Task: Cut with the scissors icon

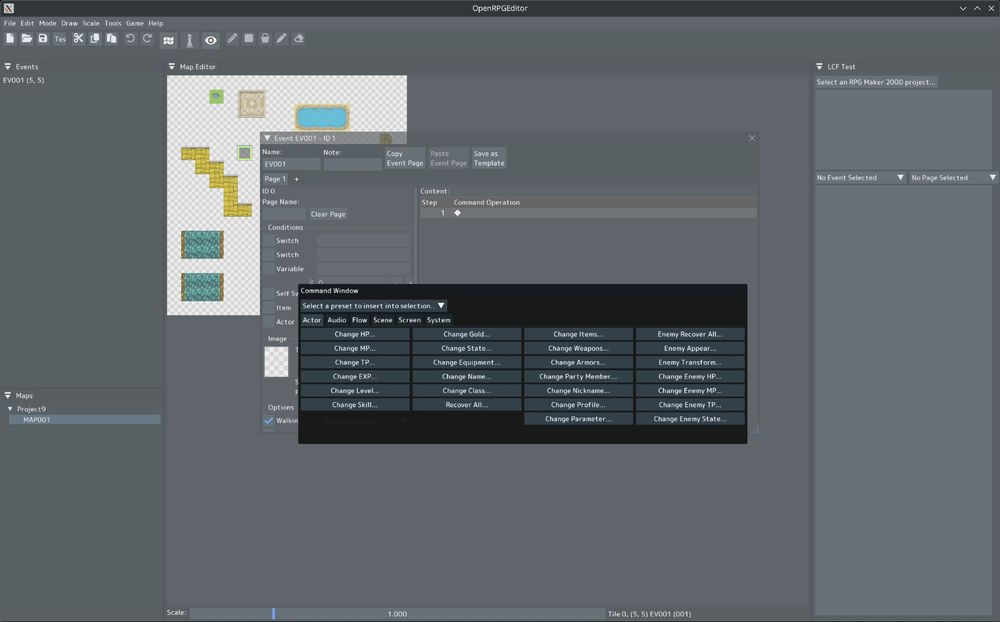Action: [78, 39]
